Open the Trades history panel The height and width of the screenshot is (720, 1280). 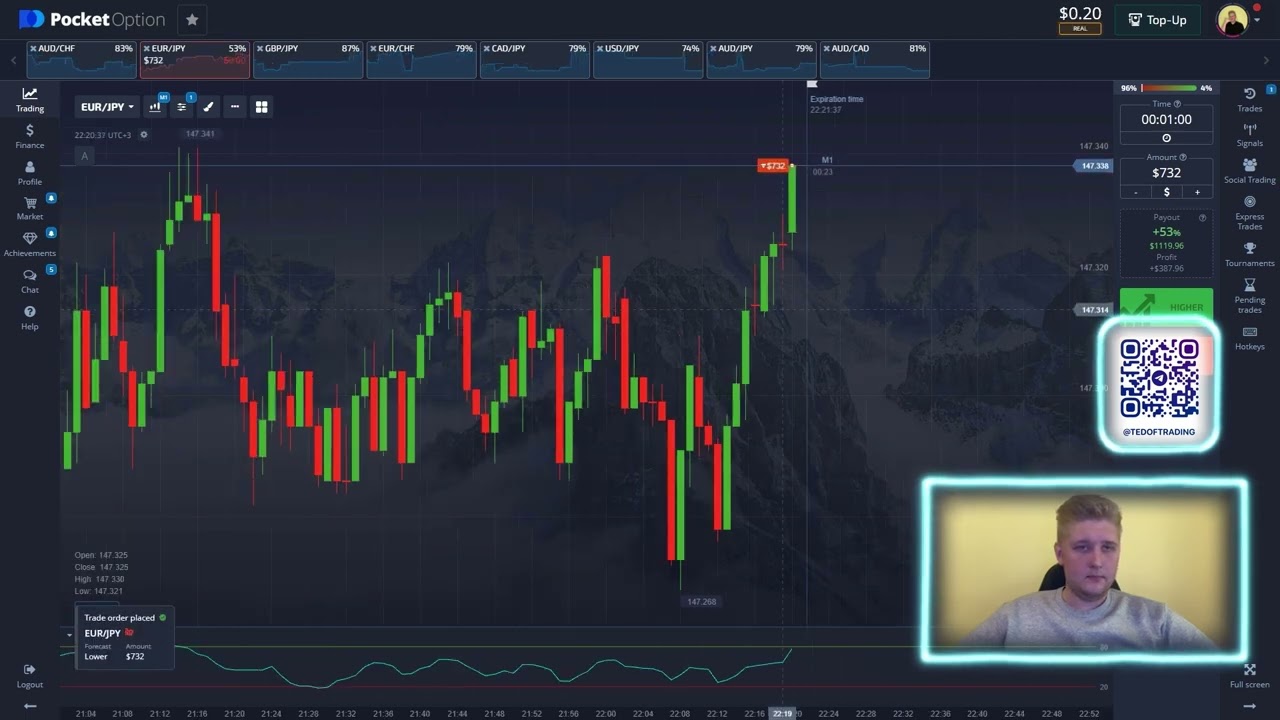click(1249, 99)
